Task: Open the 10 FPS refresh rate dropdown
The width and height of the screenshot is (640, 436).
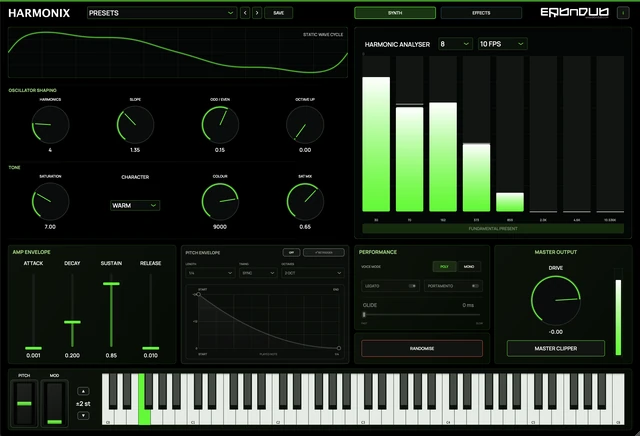Action: (502, 44)
